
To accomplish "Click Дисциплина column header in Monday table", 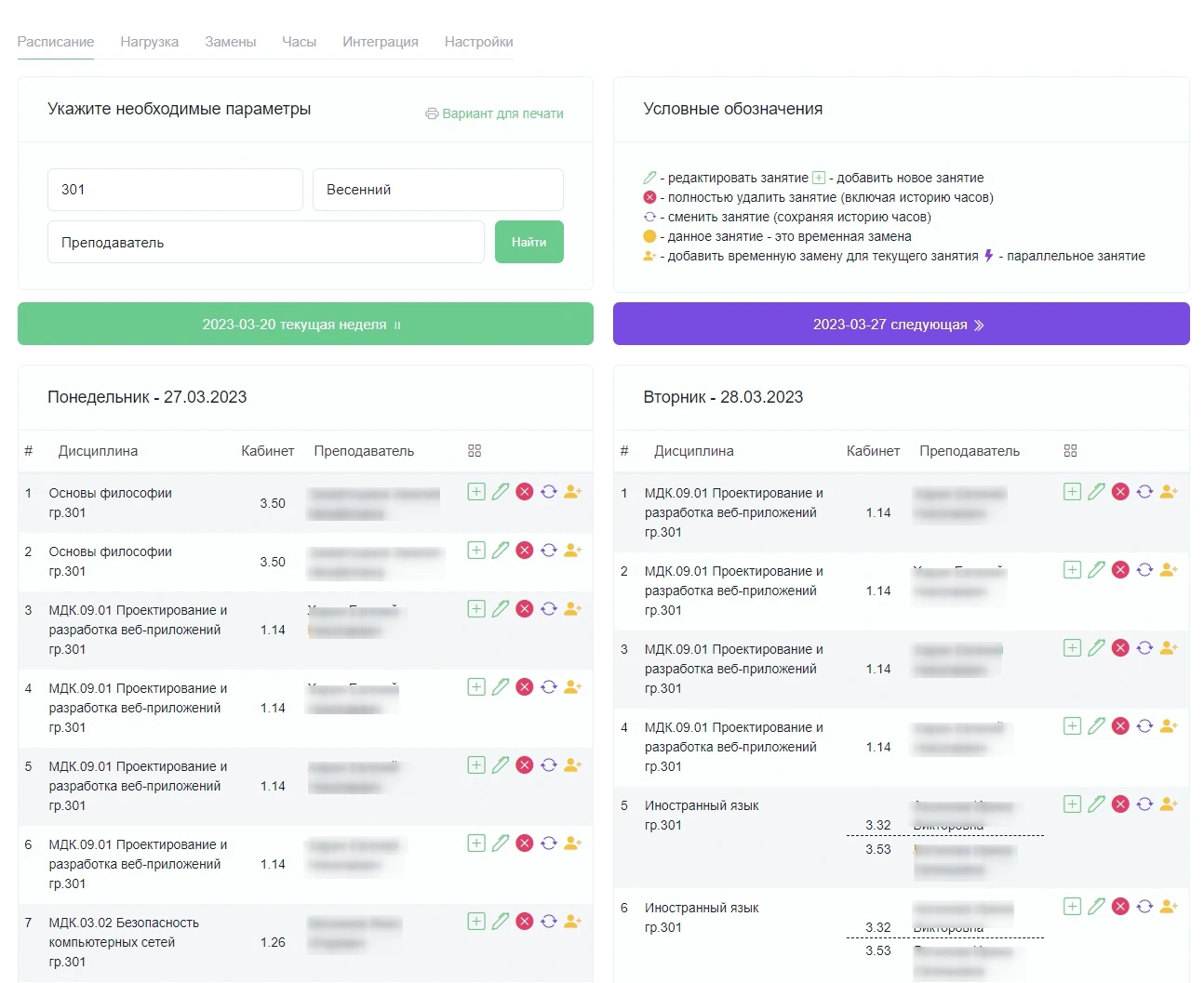I will pyautogui.click(x=98, y=451).
